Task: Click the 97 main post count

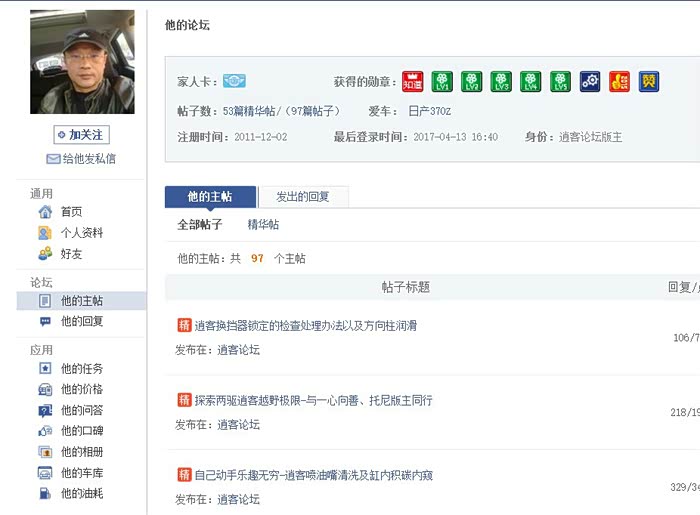Action: point(257,258)
